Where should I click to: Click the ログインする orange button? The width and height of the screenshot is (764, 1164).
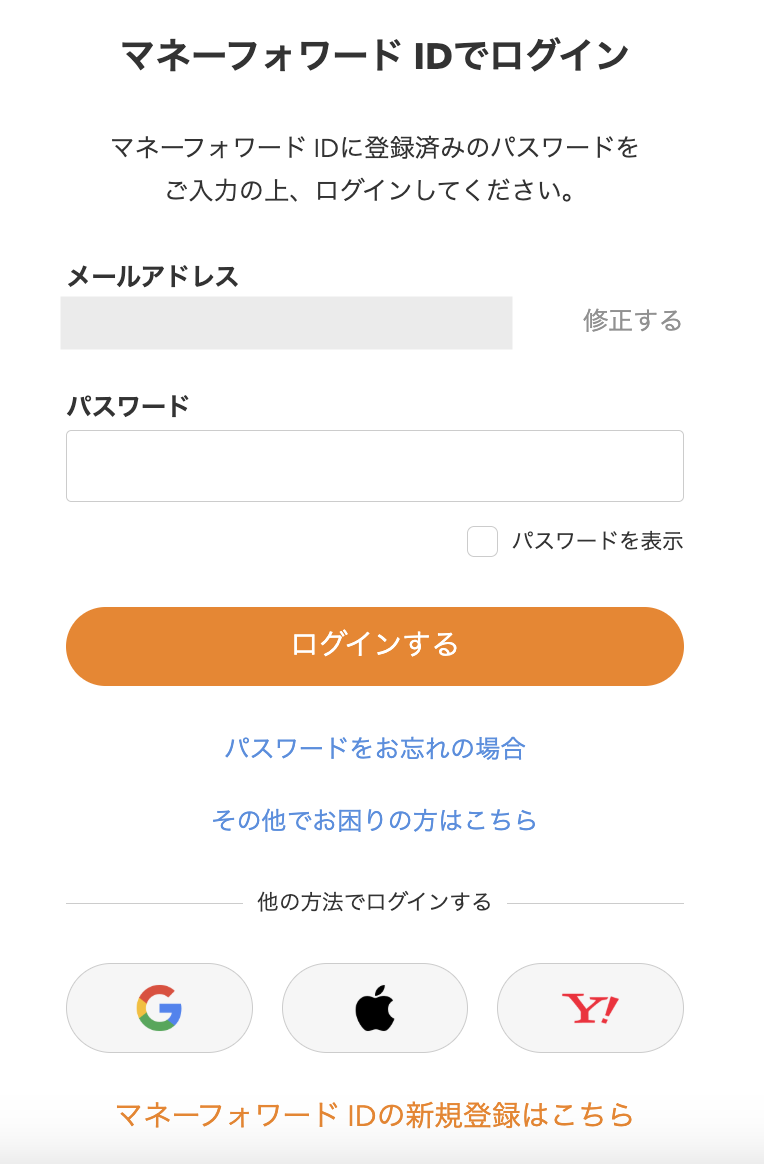[x=374, y=646]
